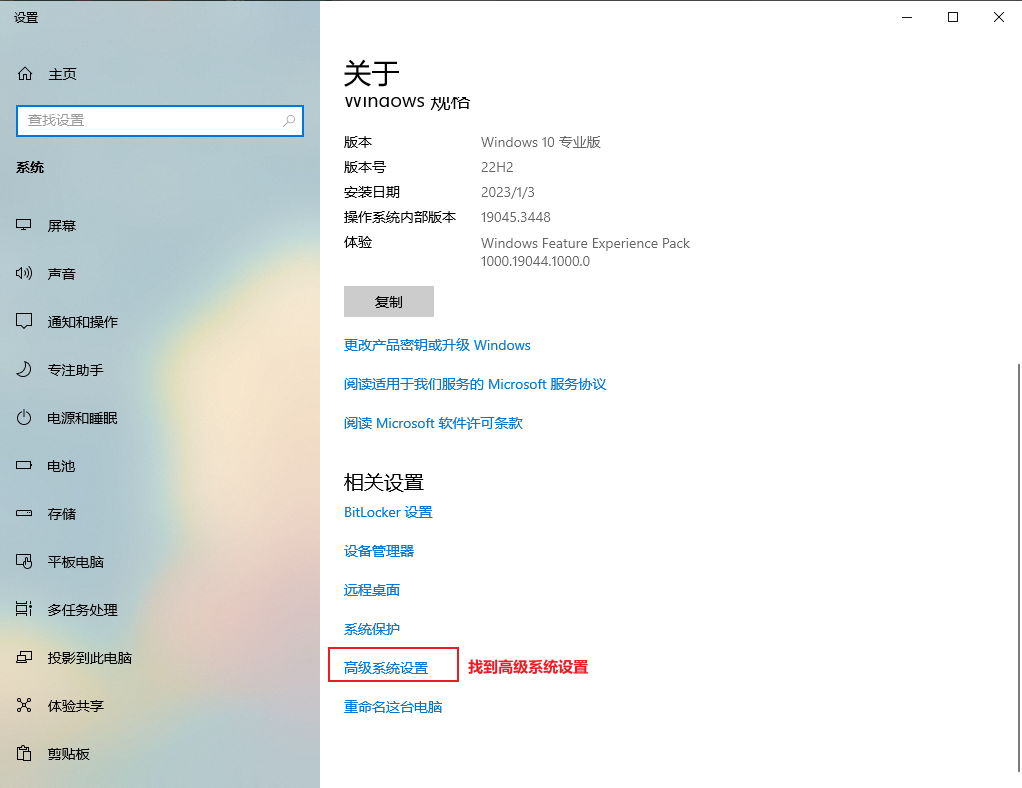Screen dimensions: 1022x788
Task: Click the magnifier icon in the search box
Action: tap(289, 121)
